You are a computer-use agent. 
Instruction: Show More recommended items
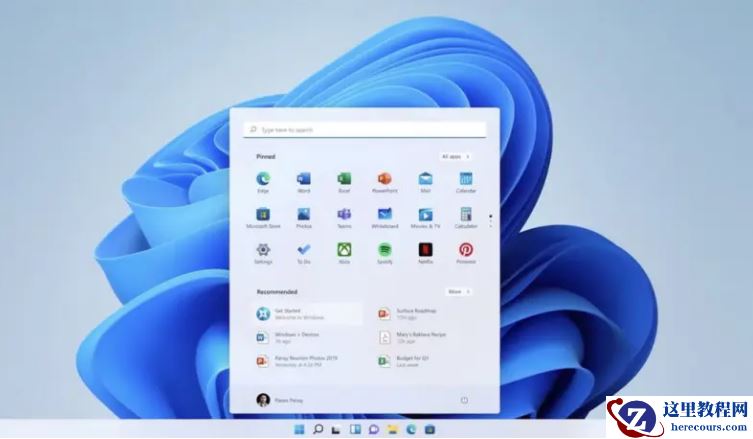pyautogui.click(x=459, y=292)
